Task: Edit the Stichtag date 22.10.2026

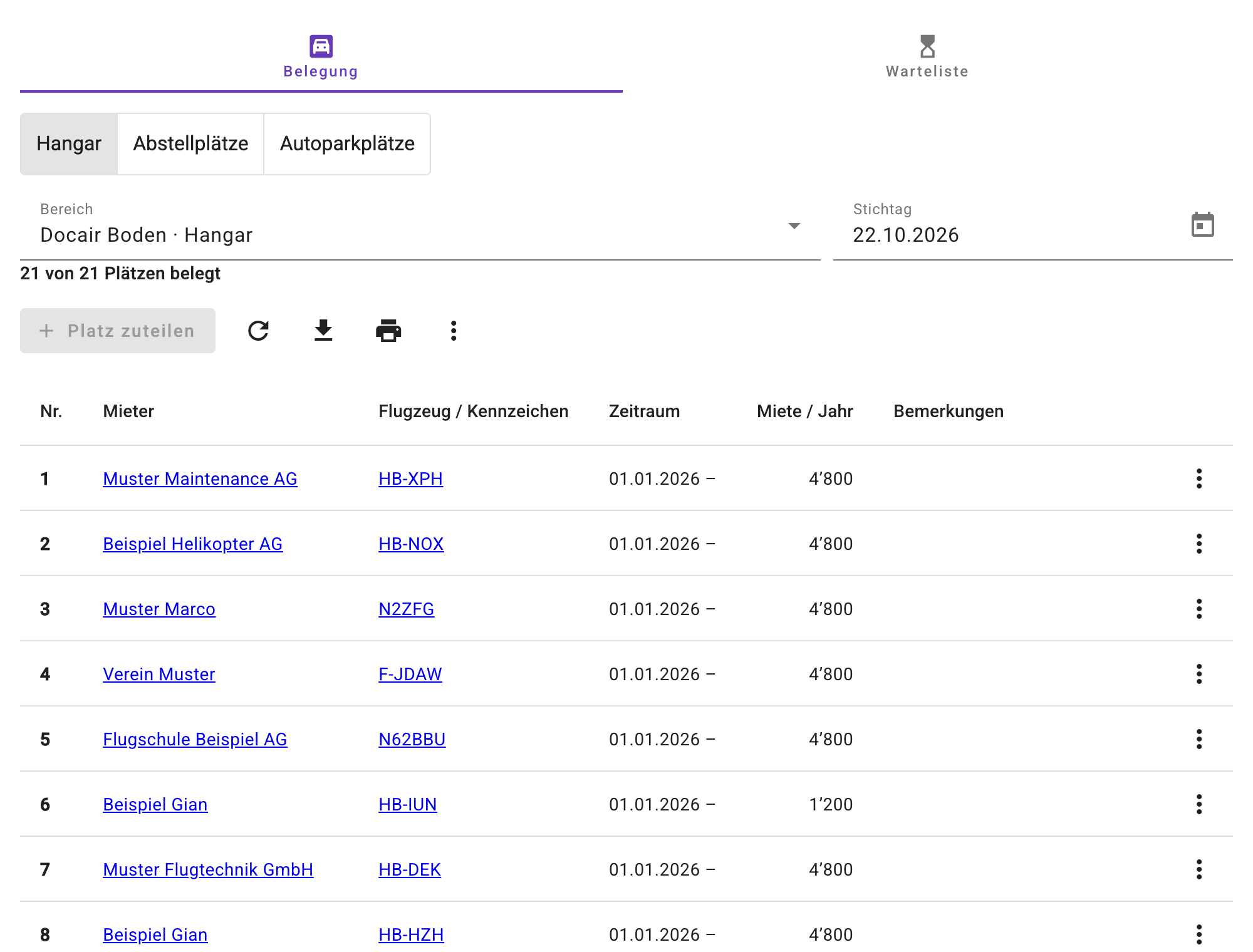Action: pos(906,235)
